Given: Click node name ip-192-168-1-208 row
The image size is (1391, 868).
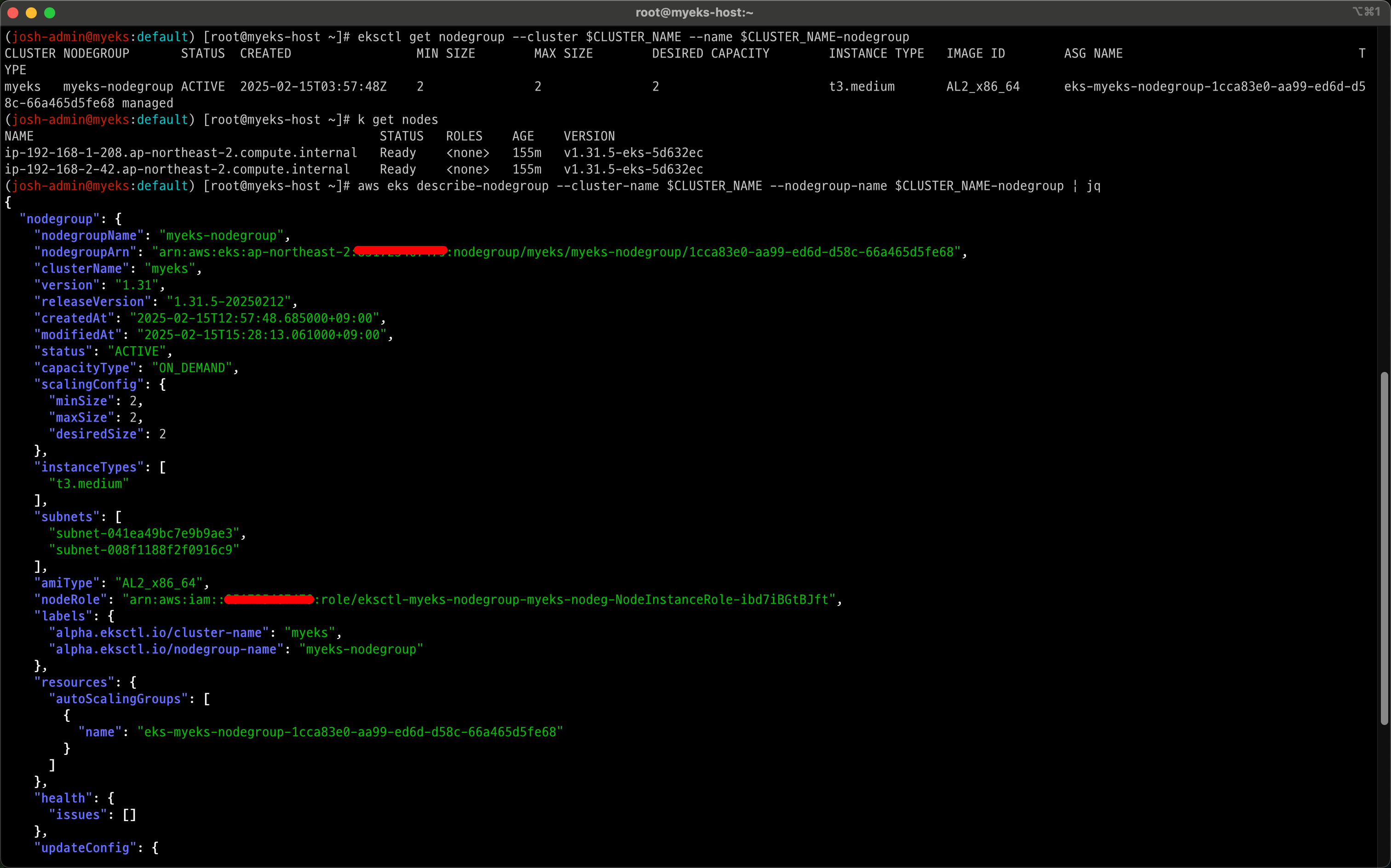Looking at the screenshot, I should [x=181, y=153].
